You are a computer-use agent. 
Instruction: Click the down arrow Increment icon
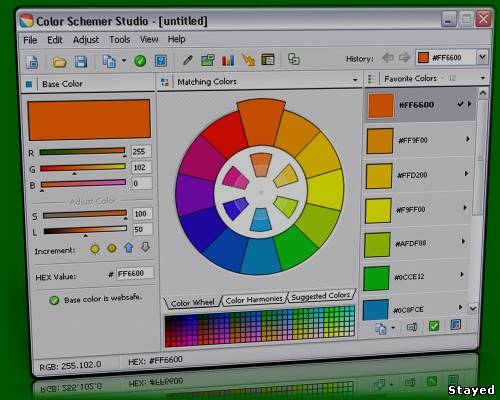pyautogui.click(x=145, y=247)
